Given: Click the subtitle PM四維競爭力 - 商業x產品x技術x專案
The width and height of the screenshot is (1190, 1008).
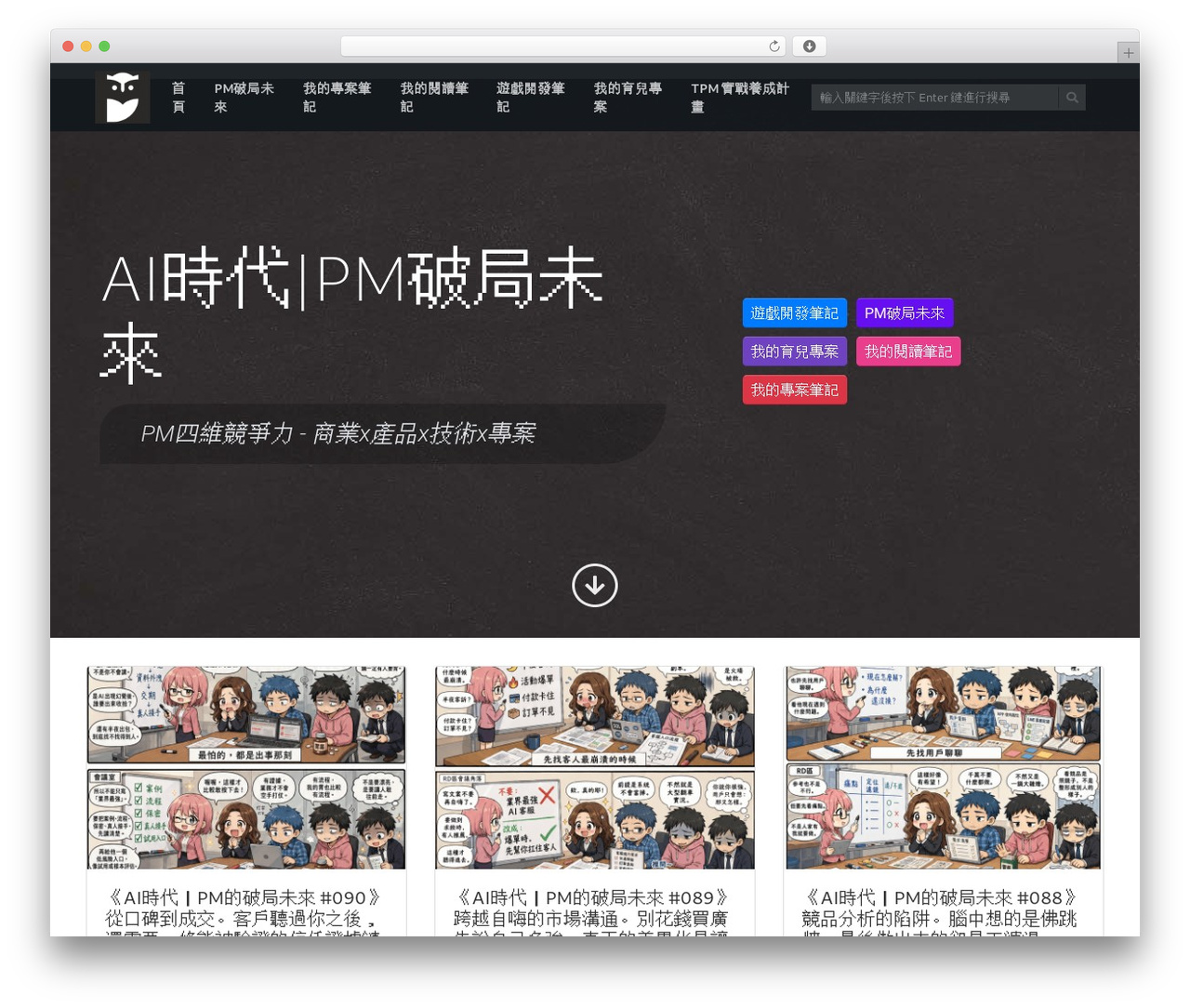Looking at the screenshot, I should tap(338, 433).
